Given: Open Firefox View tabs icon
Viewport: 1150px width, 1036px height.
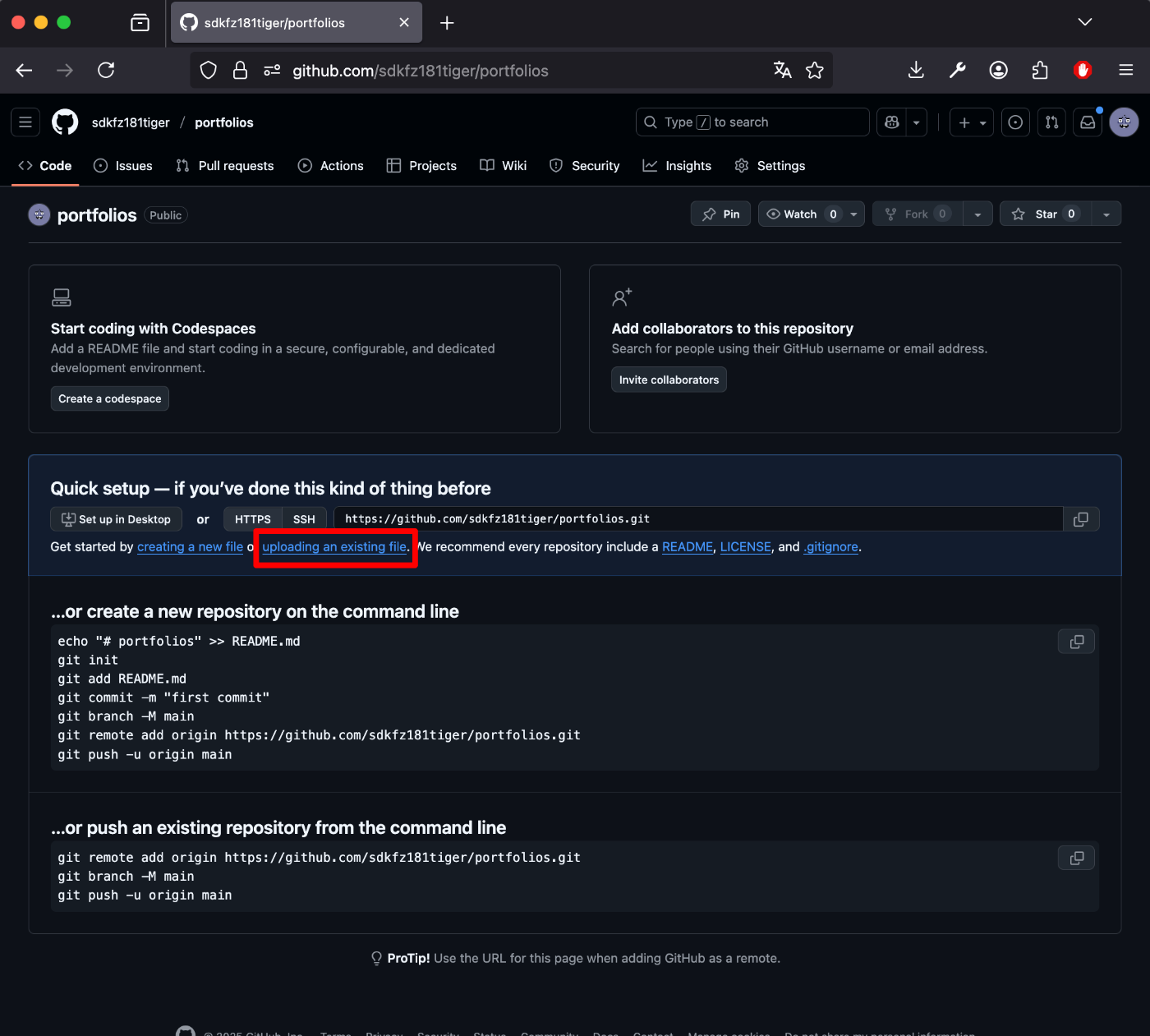Looking at the screenshot, I should [x=140, y=23].
